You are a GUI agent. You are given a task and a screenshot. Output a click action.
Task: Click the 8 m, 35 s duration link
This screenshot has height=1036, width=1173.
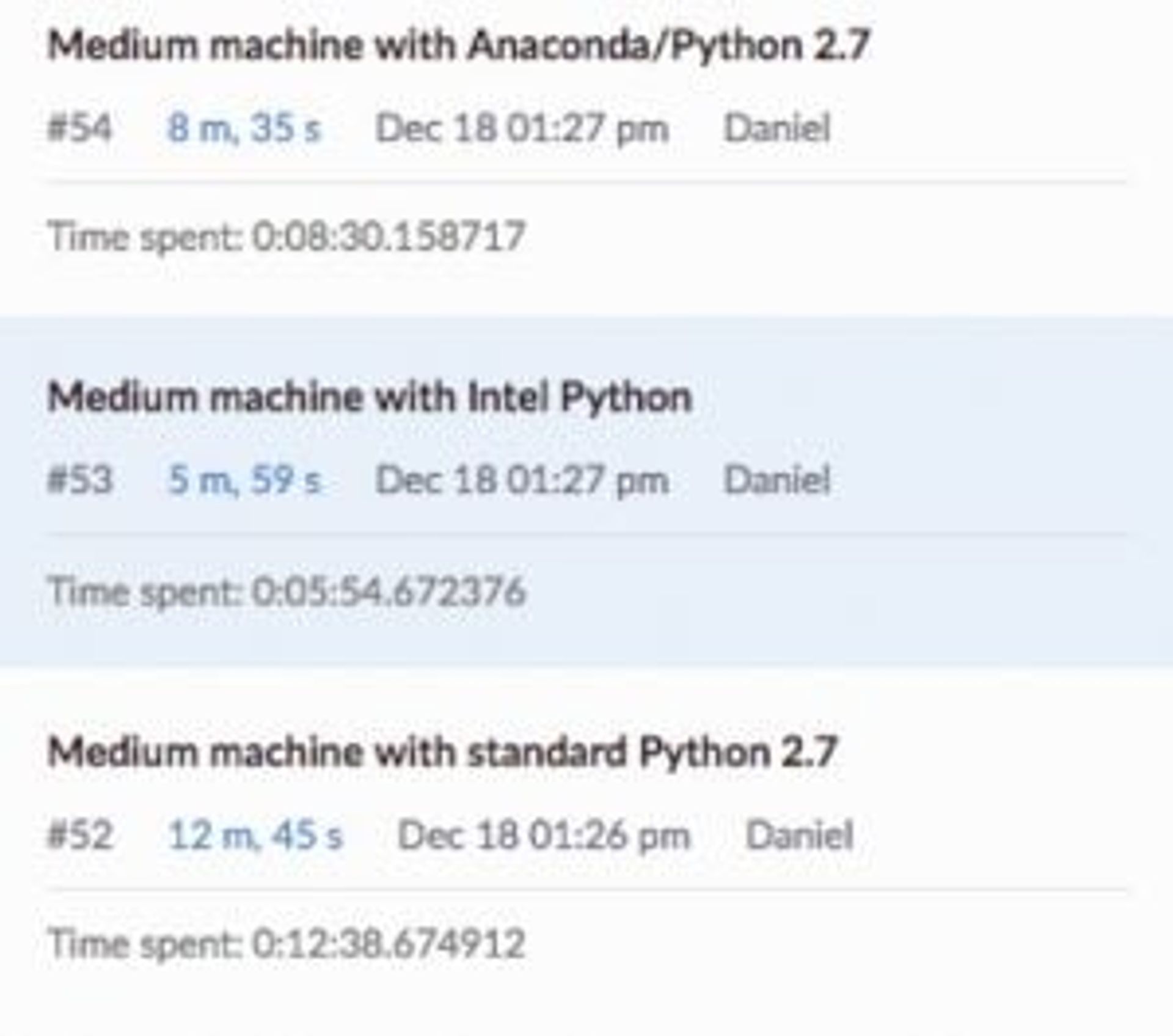tap(244, 129)
